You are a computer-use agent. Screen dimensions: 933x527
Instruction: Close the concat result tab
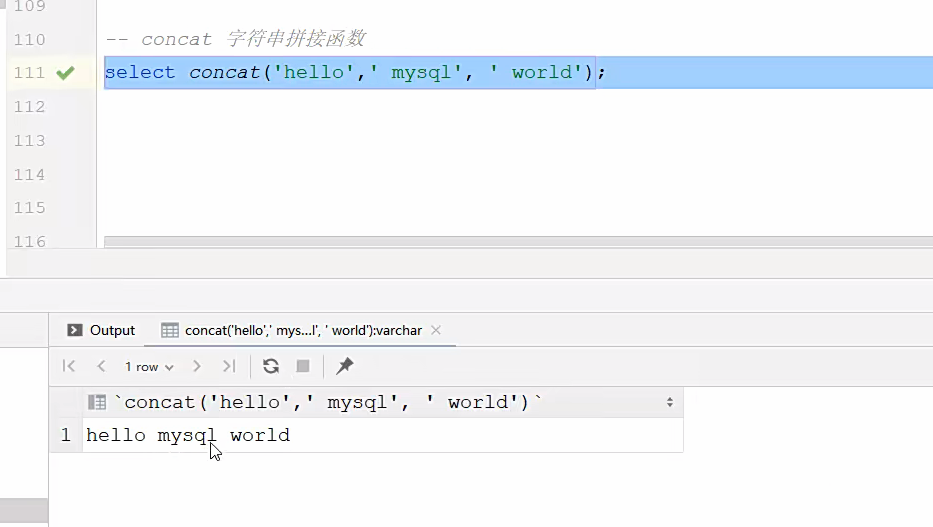pyautogui.click(x=436, y=330)
